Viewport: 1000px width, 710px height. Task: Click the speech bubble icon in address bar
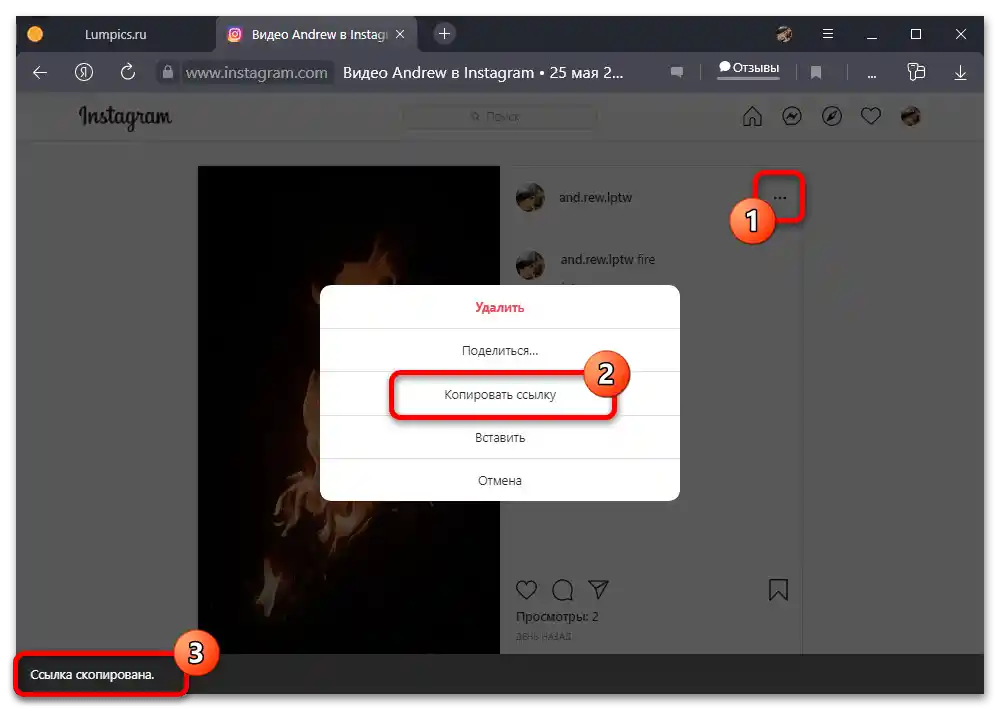pyautogui.click(x=677, y=72)
